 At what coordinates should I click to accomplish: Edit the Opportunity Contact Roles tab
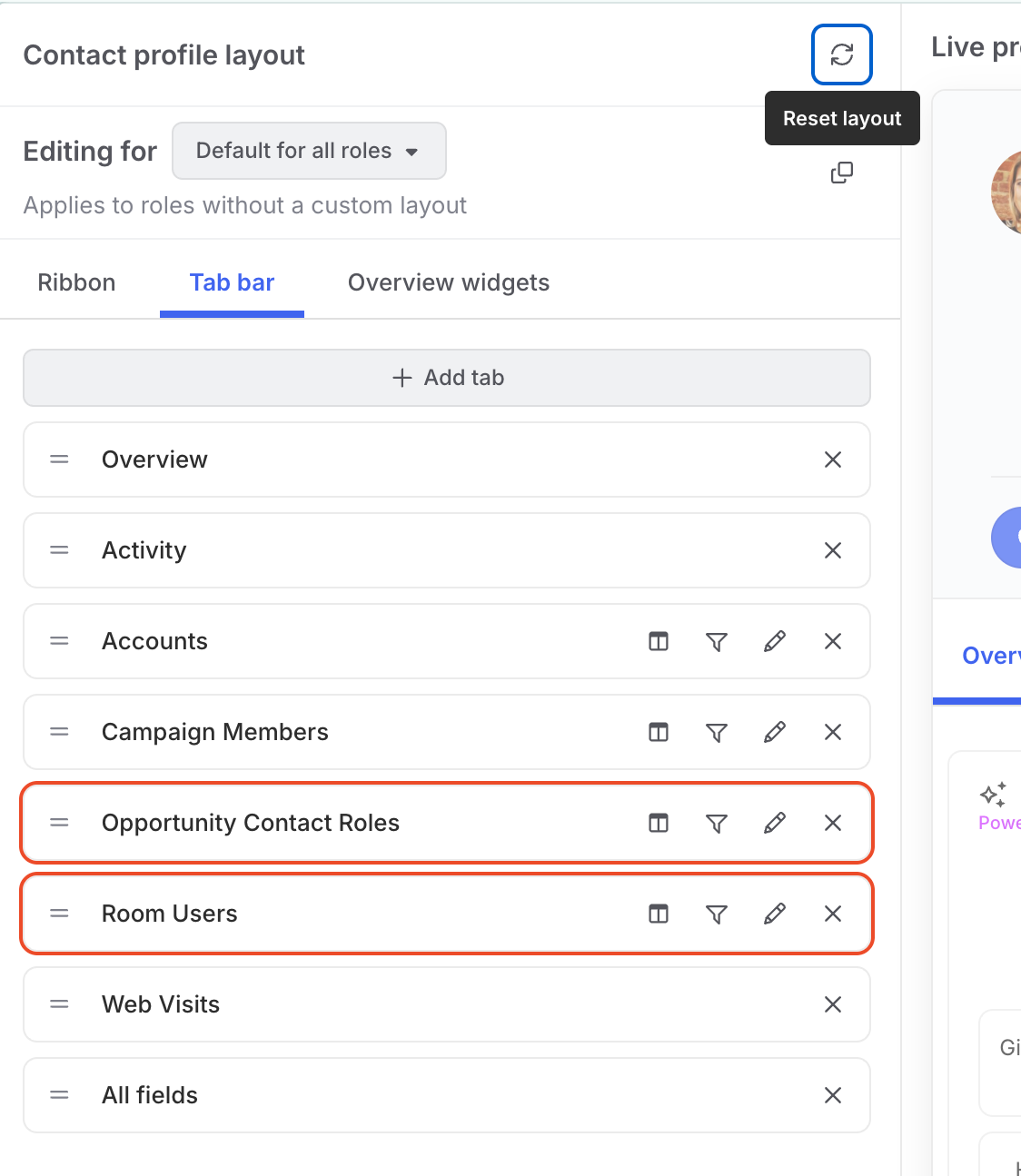pyautogui.click(x=775, y=823)
